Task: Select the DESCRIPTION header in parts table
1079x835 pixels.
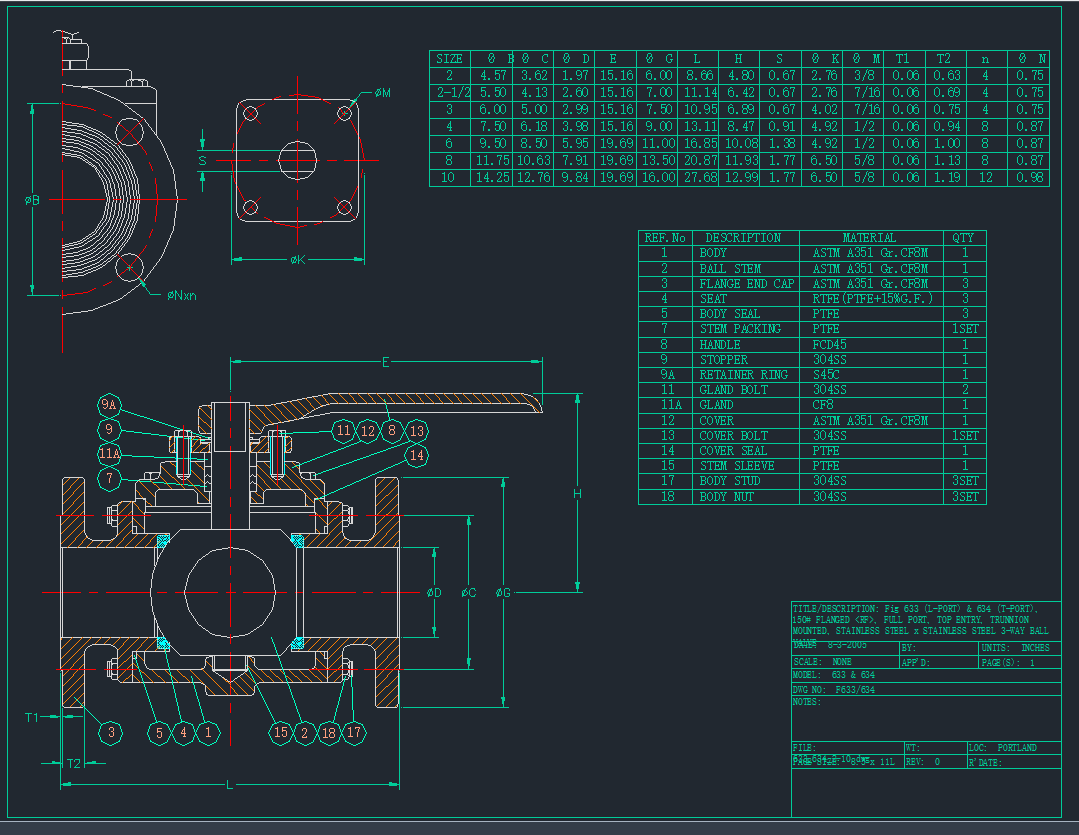Action: (x=743, y=238)
